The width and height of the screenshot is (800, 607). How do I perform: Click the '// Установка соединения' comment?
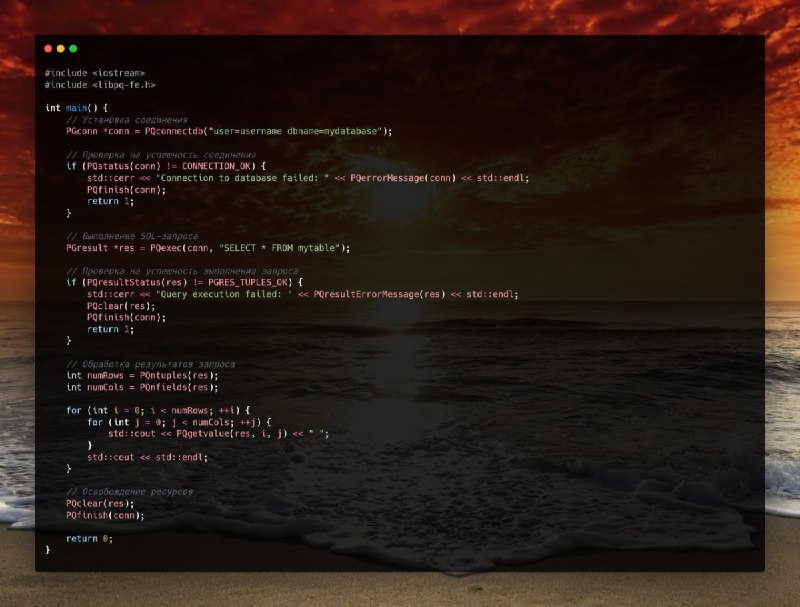point(127,120)
